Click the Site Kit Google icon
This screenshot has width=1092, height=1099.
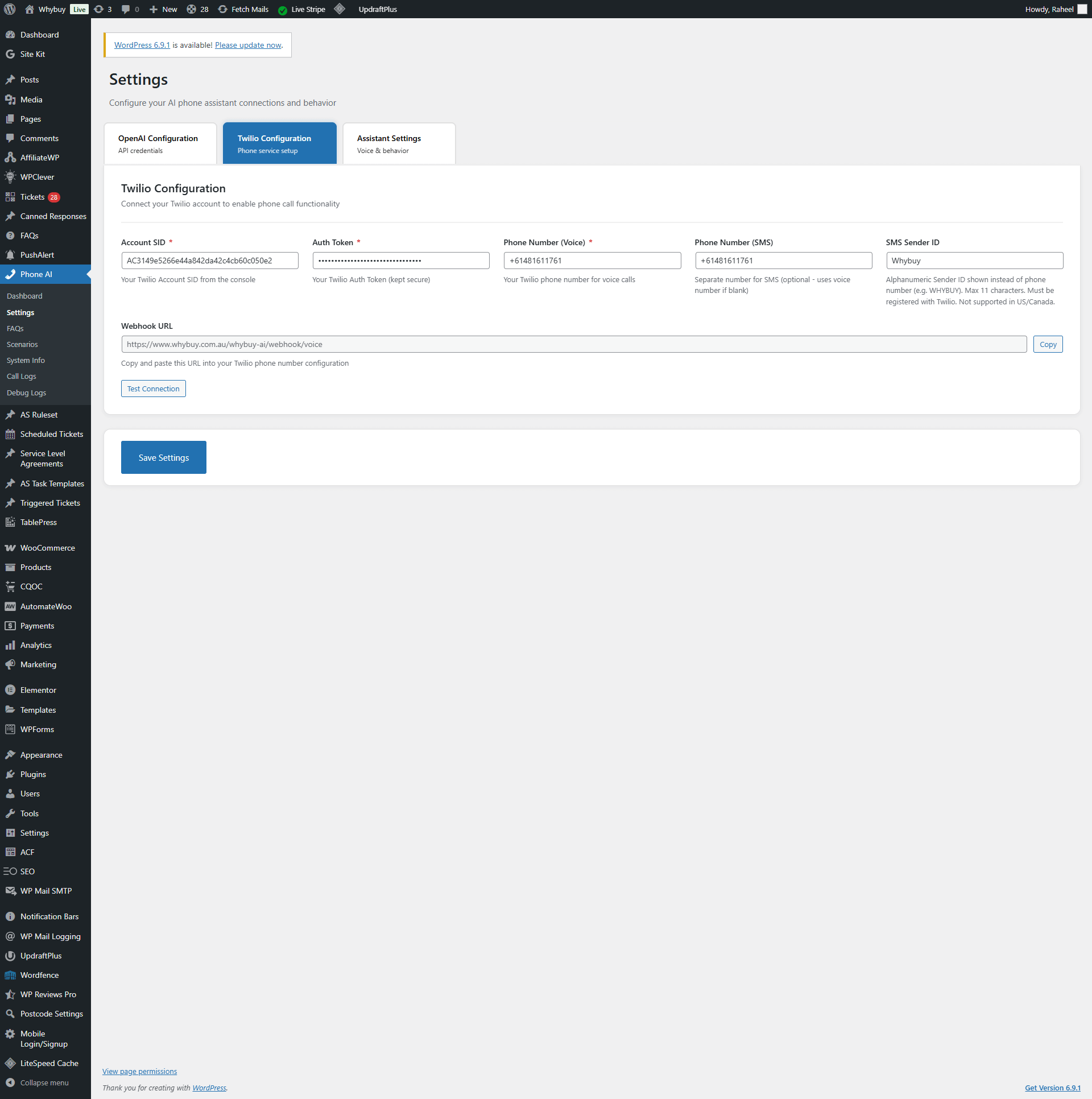10,54
